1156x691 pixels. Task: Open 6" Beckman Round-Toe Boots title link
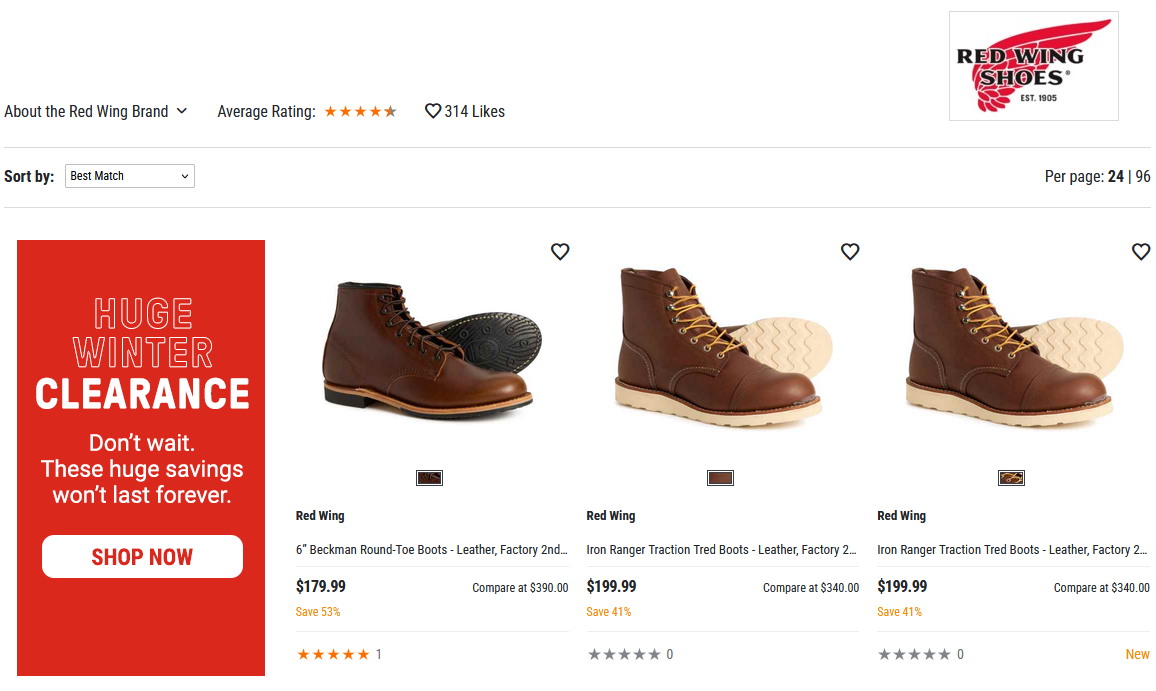pyautogui.click(x=432, y=549)
